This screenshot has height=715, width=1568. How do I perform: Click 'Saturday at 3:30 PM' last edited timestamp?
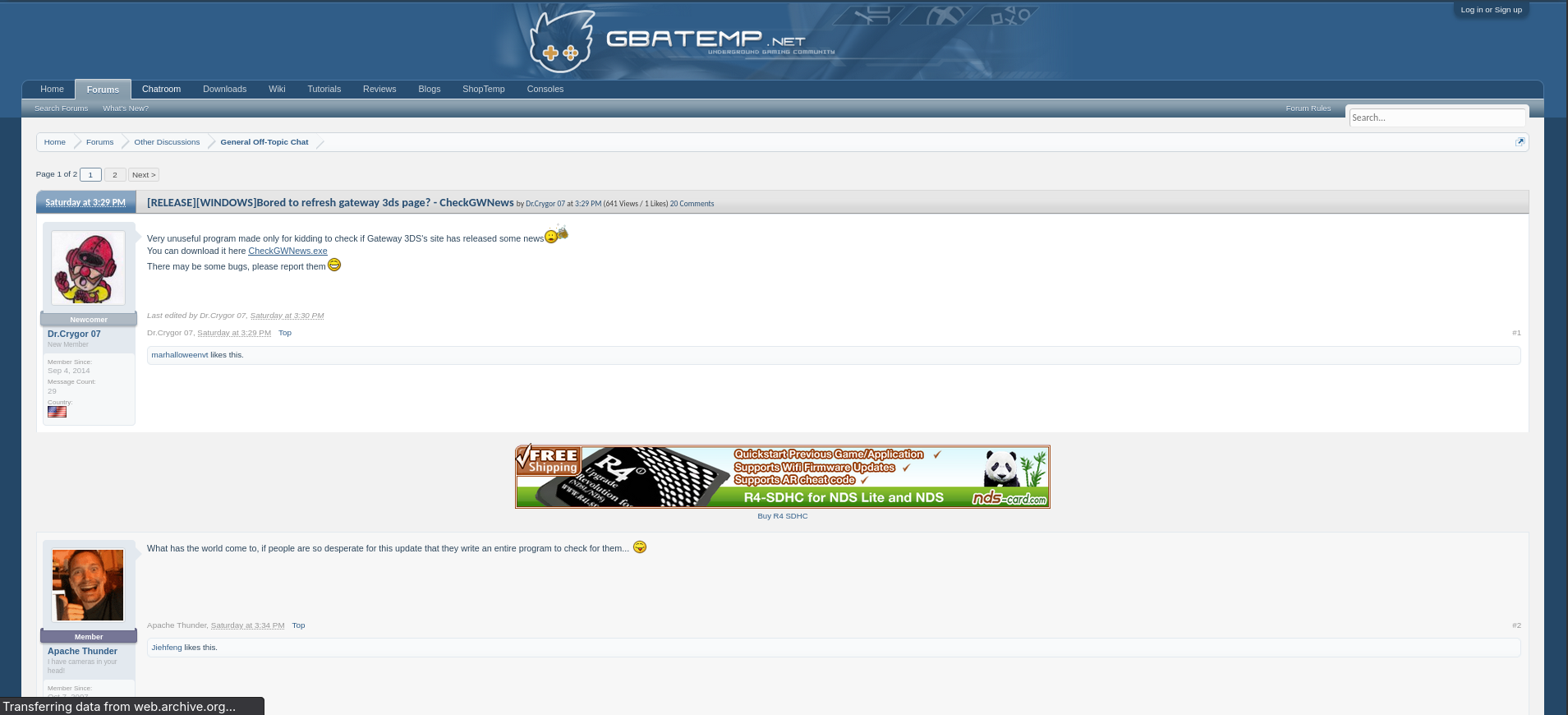(287, 316)
